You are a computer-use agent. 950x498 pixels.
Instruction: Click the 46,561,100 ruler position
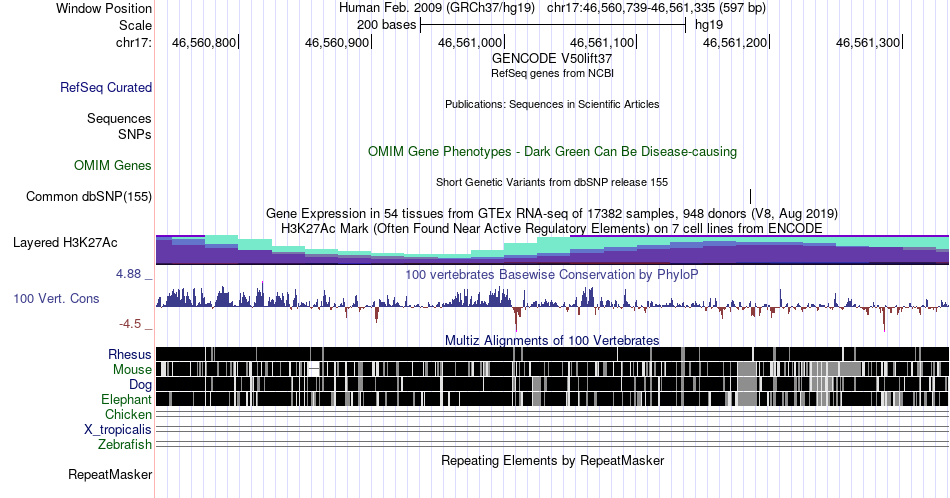click(602, 42)
